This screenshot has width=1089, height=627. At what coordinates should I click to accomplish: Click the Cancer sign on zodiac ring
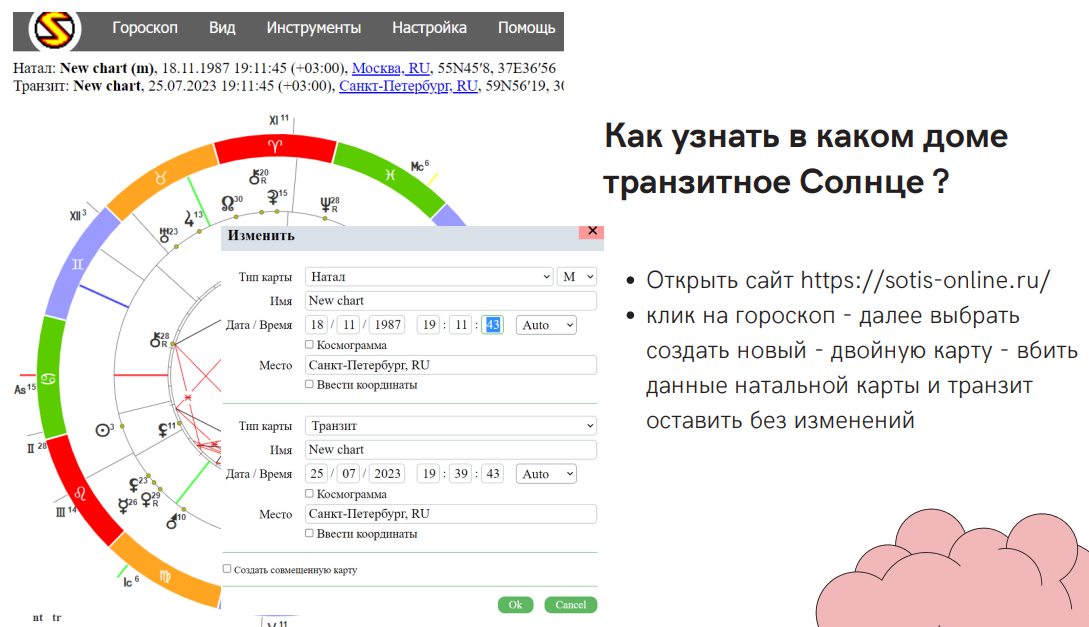[49, 379]
